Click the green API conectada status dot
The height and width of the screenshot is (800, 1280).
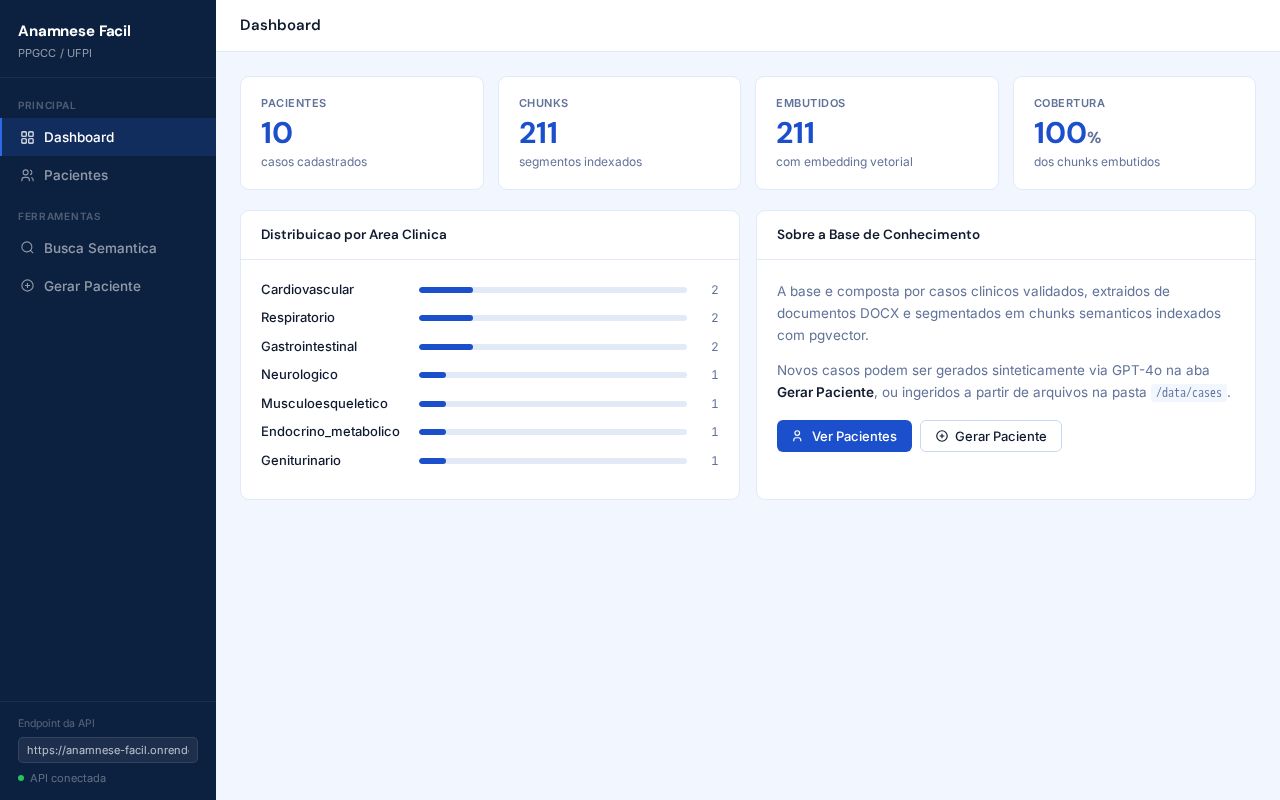point(21,778)
